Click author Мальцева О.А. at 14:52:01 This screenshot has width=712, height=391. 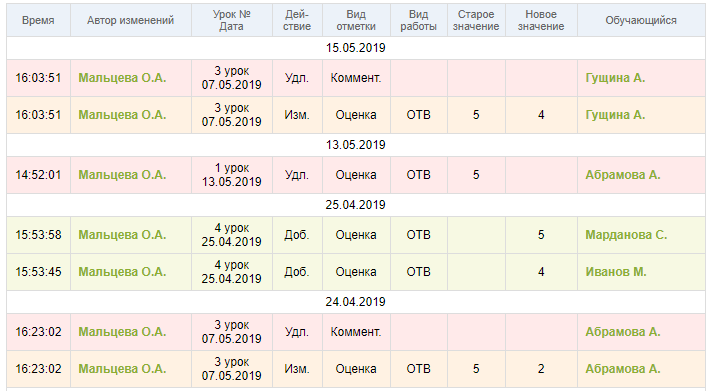pos(122,175)
